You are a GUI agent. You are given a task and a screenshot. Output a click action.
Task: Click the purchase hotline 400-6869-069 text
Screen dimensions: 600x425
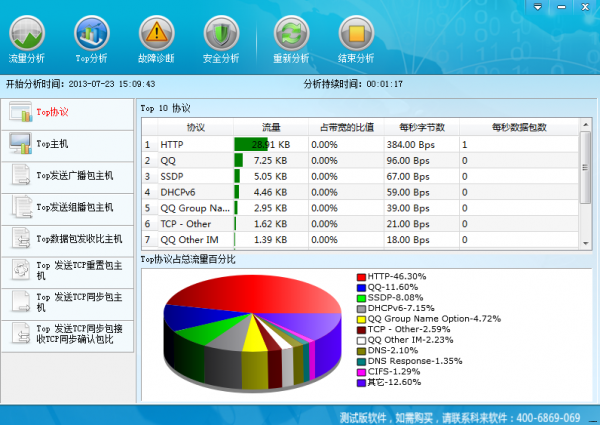548,417
